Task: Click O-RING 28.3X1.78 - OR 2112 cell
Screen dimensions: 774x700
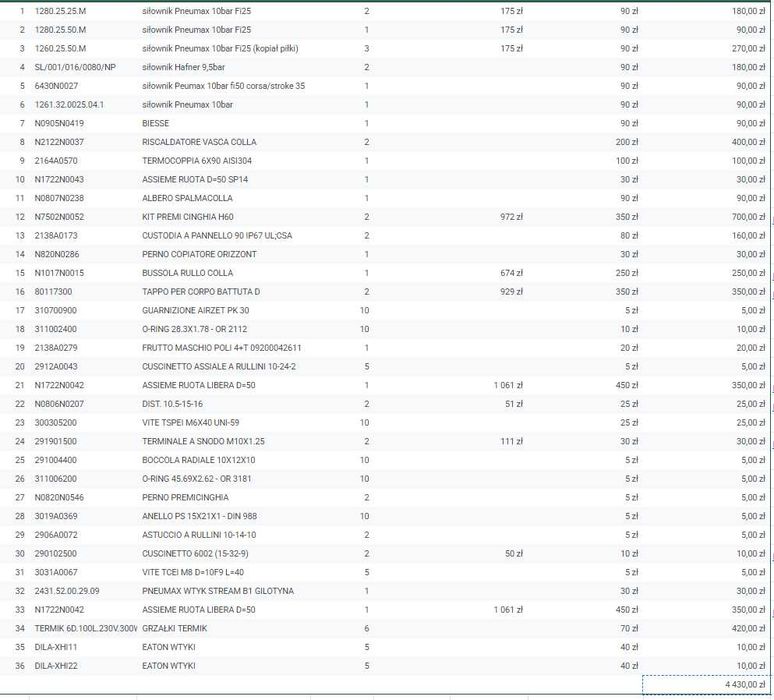Action: tap(194, 330)
